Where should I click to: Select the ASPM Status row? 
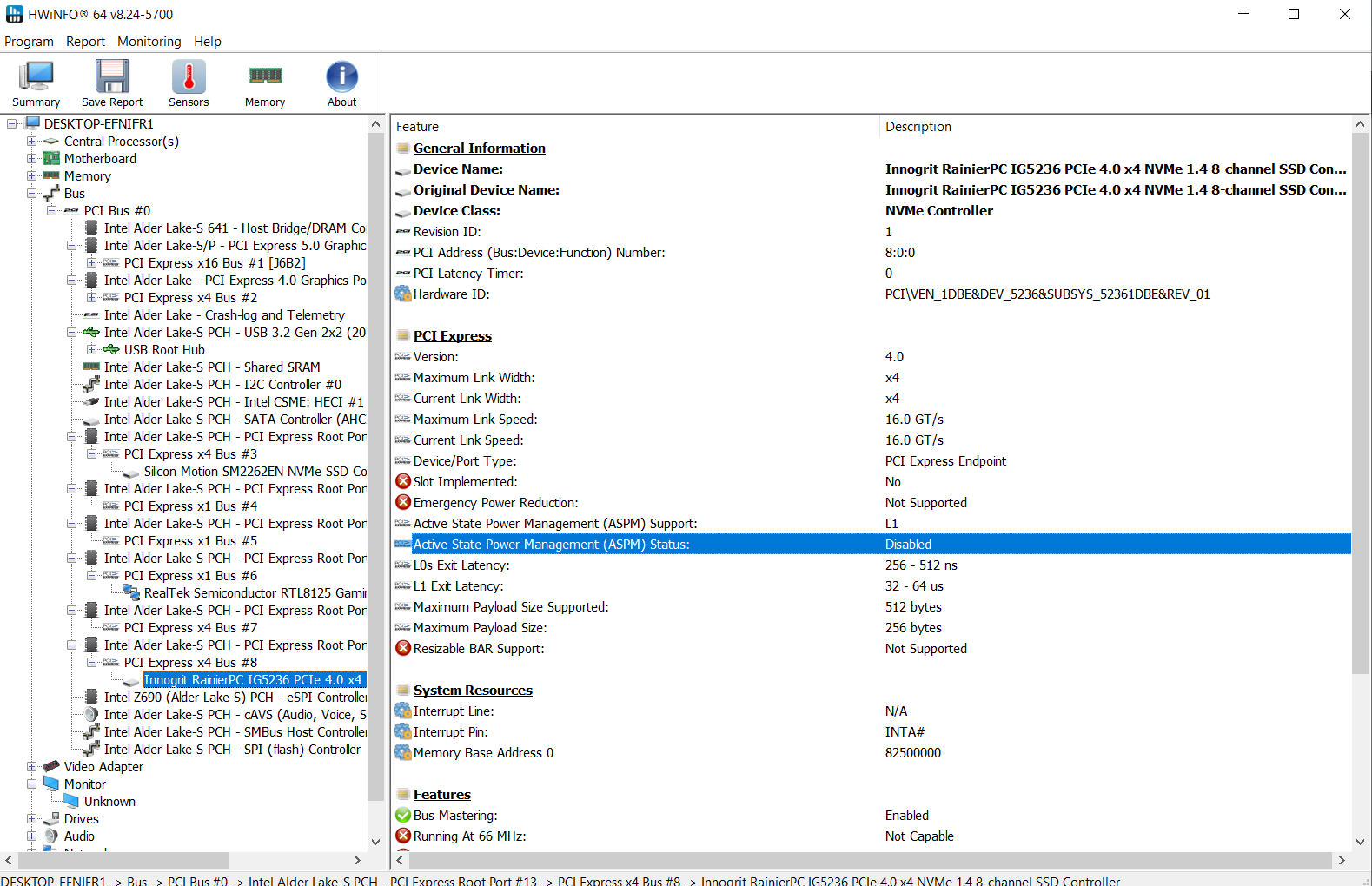(x=872, y=544)
